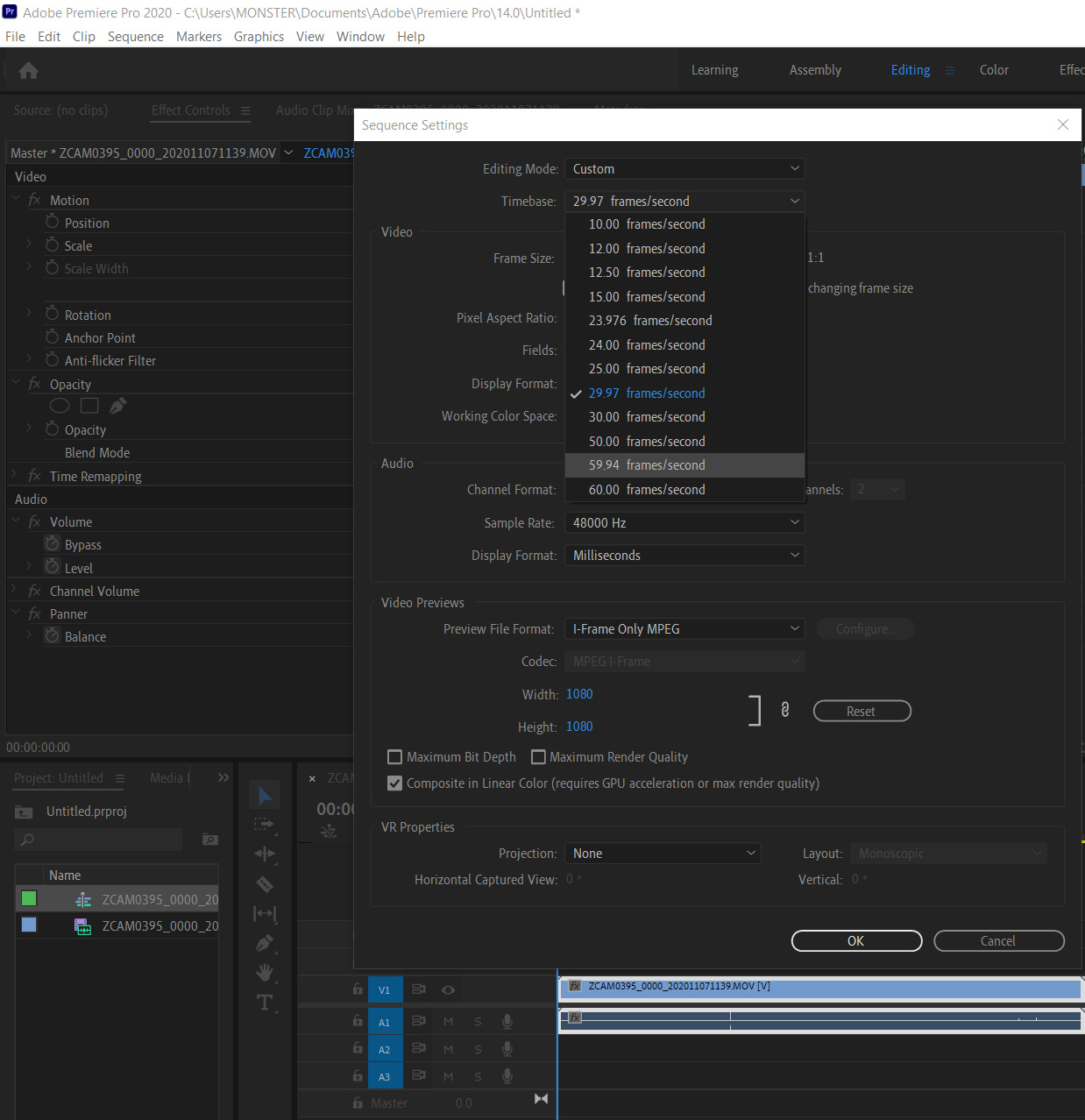Open audio Display Format Milliseconds dropdown
Screen dimensions: 1085x1120
pyautogui.click(x=684, y=555)
